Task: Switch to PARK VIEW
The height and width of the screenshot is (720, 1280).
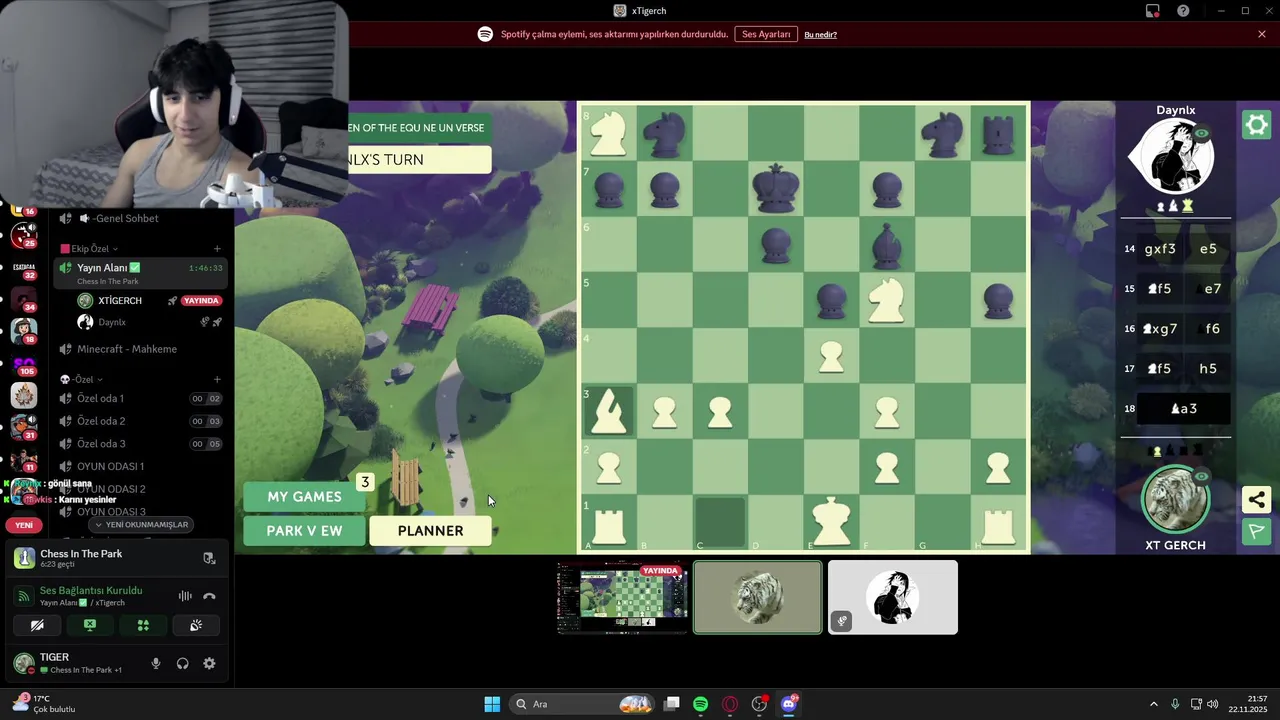Action: pos(304,531)
